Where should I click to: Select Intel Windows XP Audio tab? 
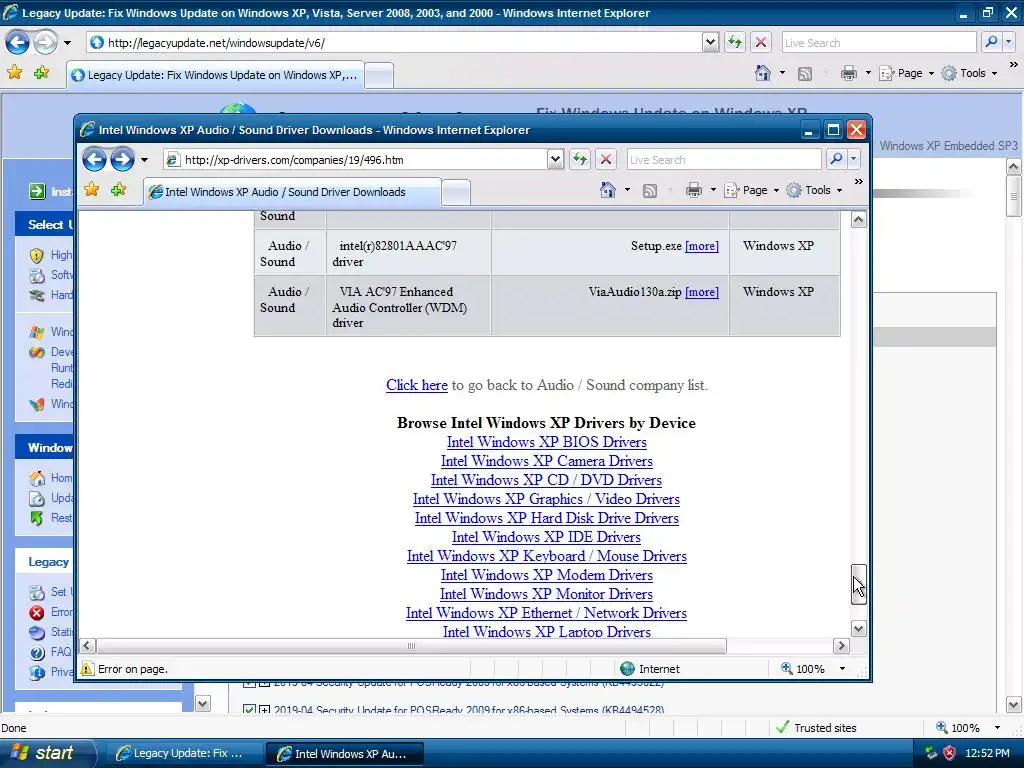(x=291, y=192)
